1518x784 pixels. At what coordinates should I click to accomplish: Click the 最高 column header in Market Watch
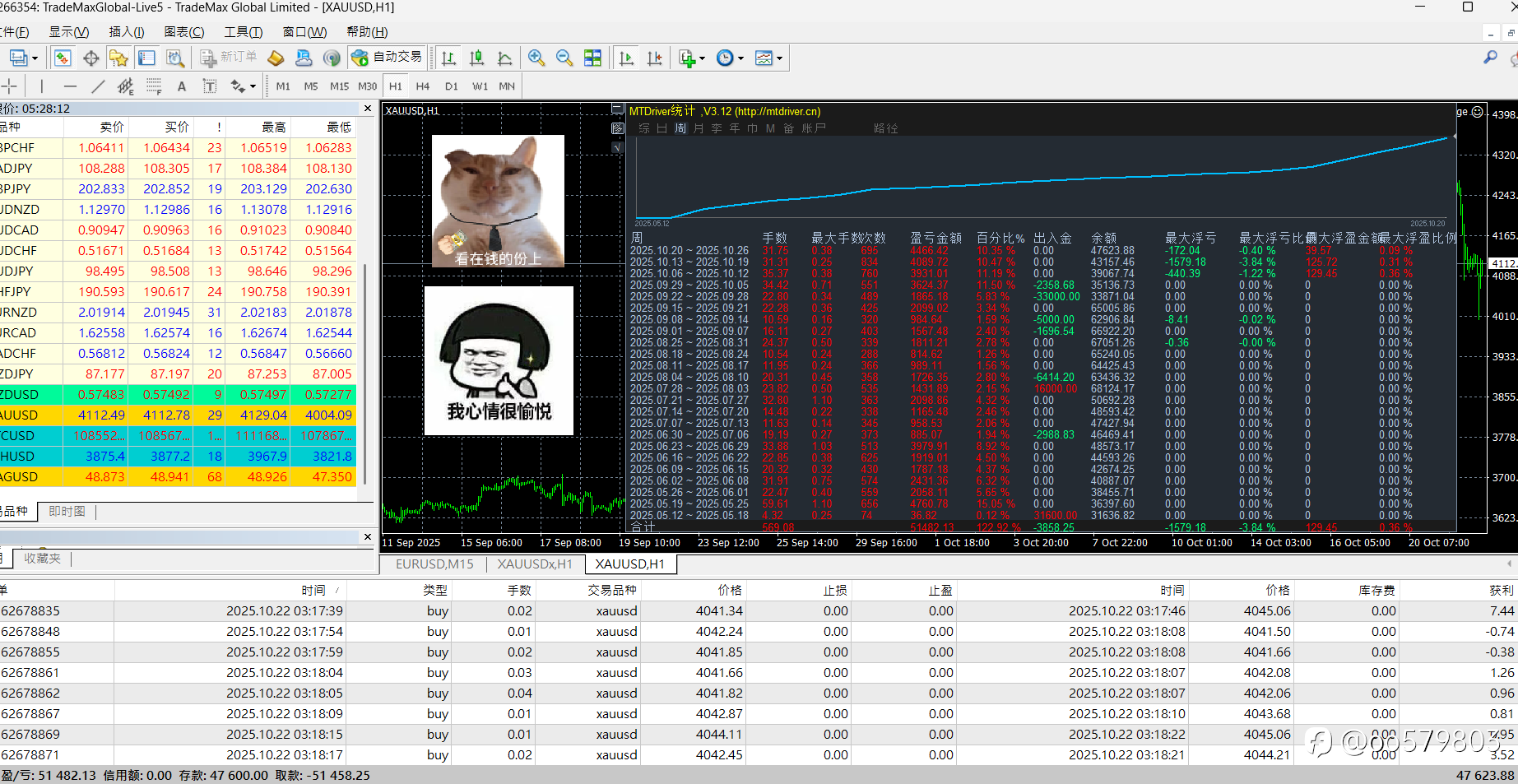259,128
